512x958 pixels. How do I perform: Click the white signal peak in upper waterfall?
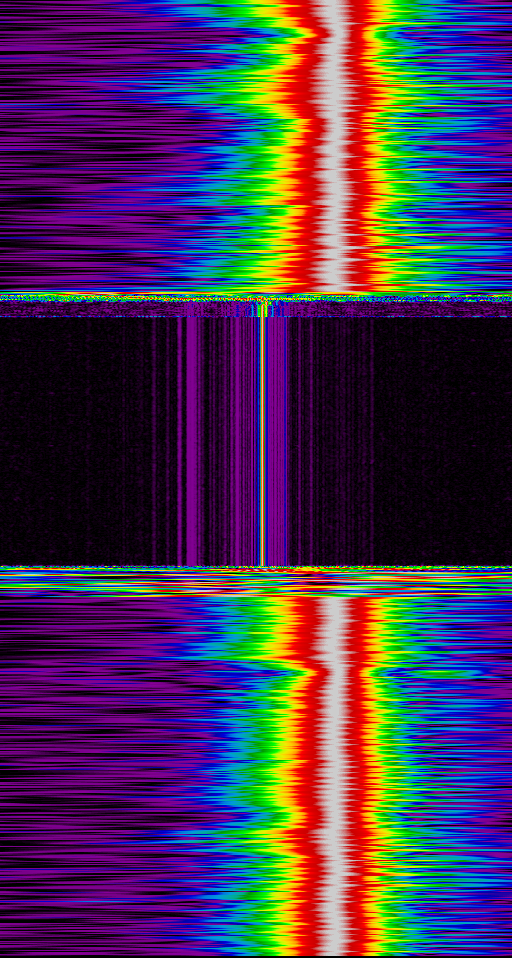[335, 147]
